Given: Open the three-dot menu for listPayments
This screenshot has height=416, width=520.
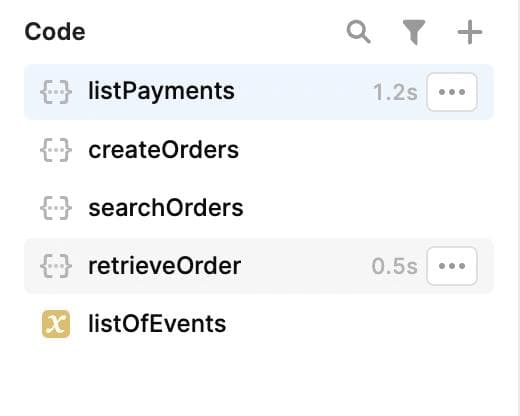Looking at the screenshot, I should pos(452,92).
